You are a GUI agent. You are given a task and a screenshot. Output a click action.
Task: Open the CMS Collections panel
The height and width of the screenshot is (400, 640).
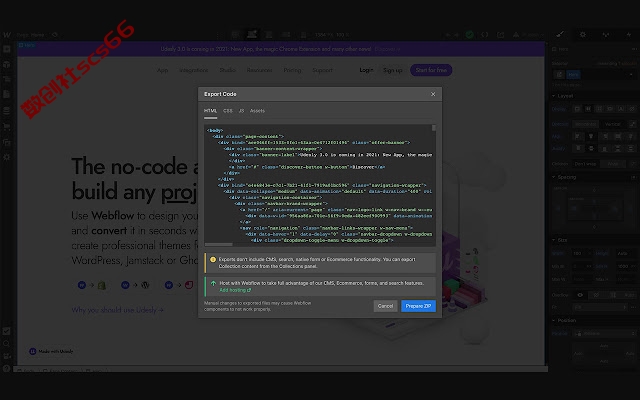coord(7,111)
